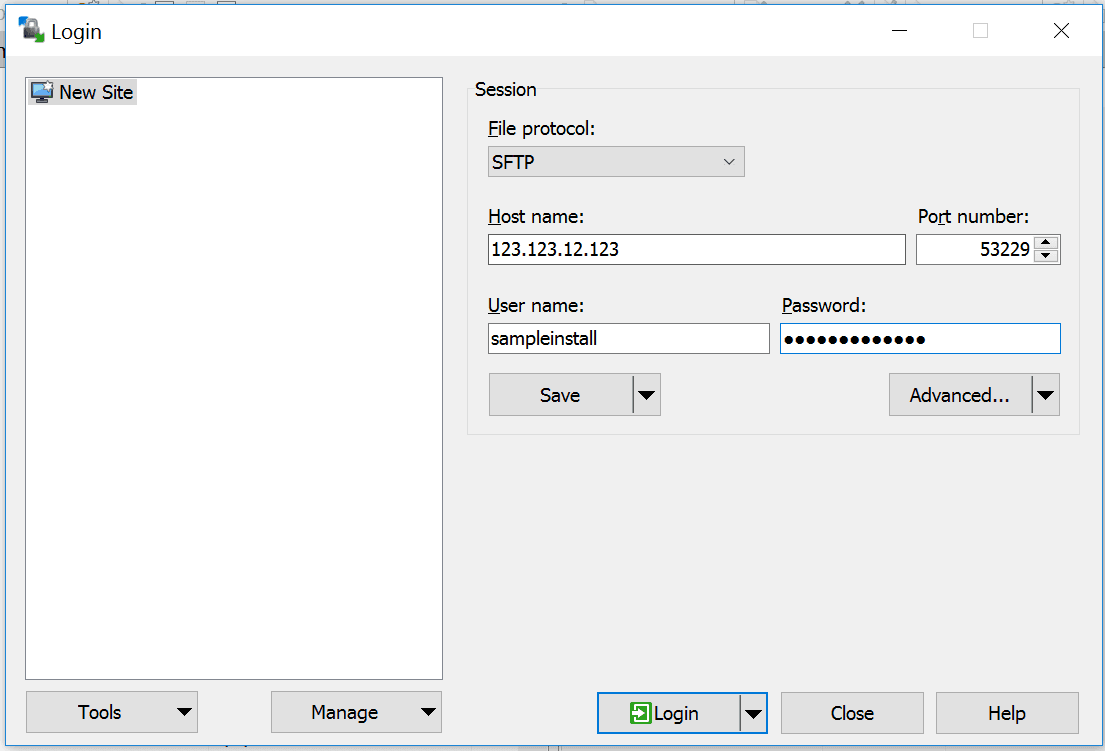Click the Help button

pyautogui.click(x=1007, y=713)
